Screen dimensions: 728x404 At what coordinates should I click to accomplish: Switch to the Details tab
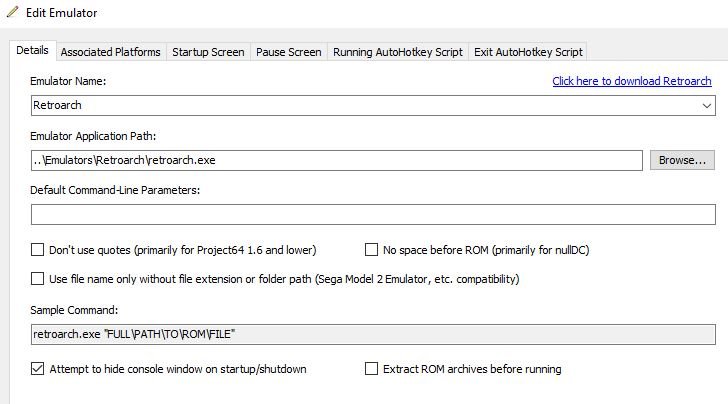[x=32, y=50]
